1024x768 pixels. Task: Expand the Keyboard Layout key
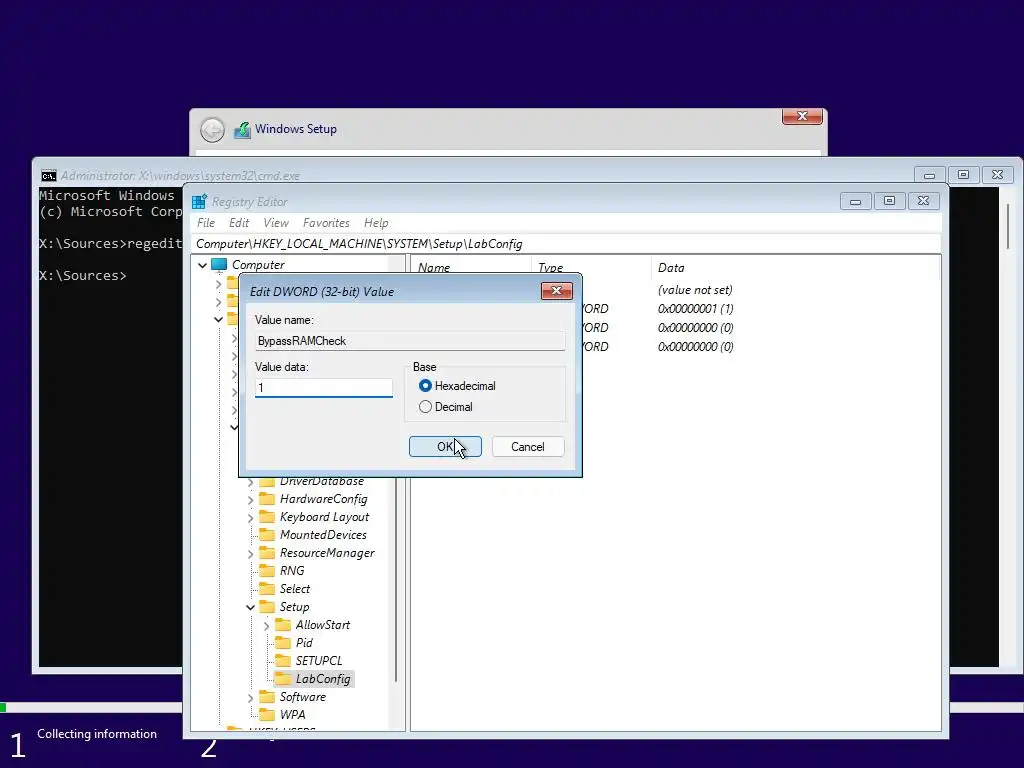pyautogui.click(x=250, y=518)
